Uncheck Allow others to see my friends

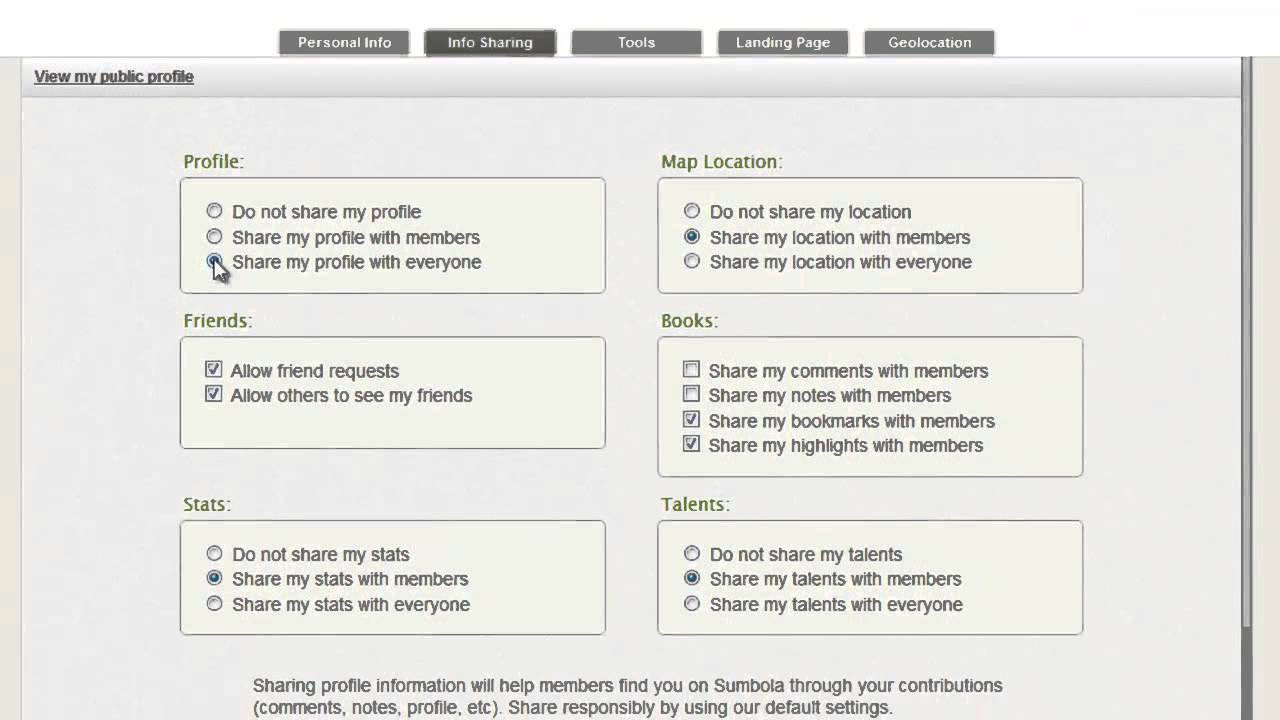(213, 394)
